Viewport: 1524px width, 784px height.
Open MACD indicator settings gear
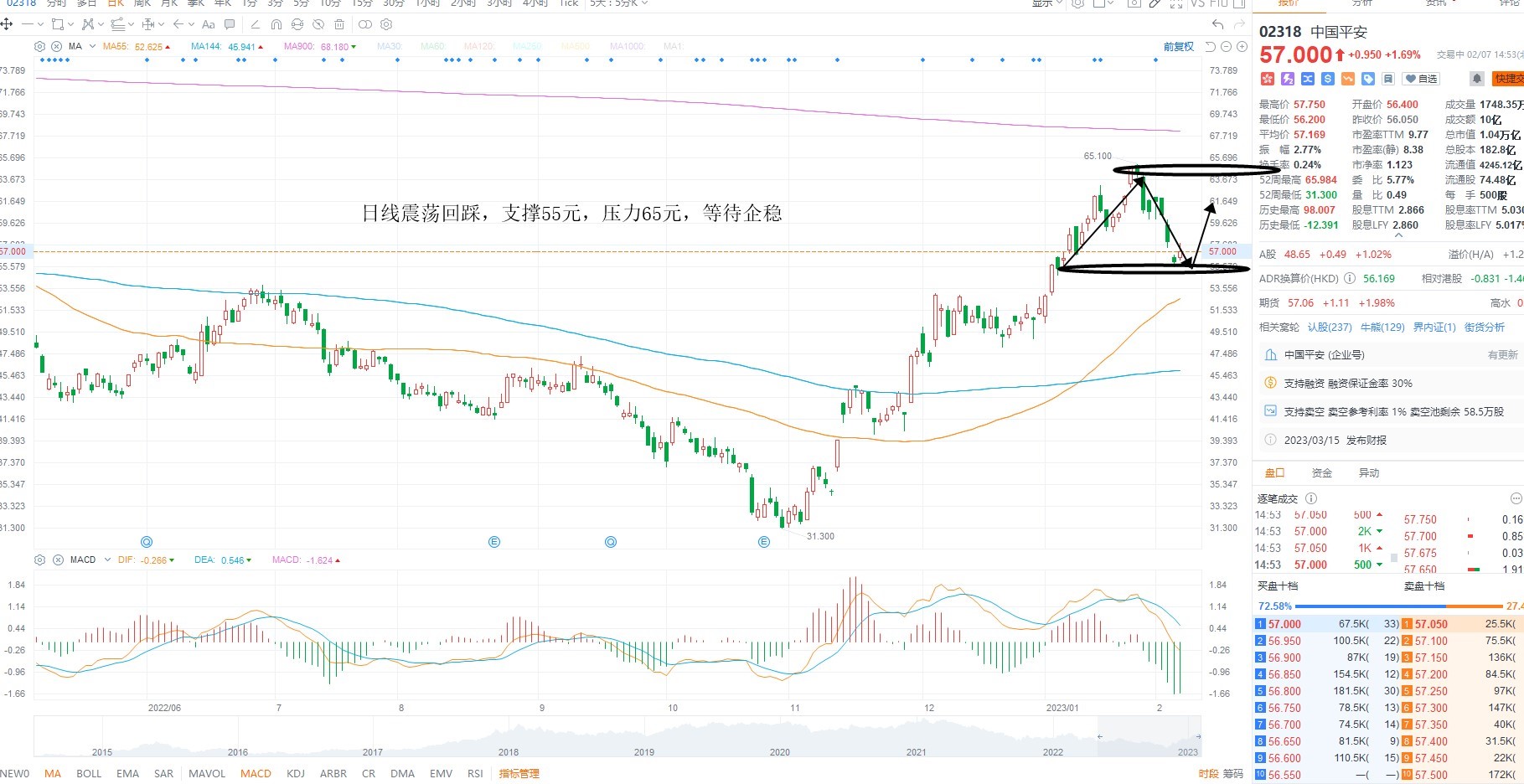[x=39, y=560]
